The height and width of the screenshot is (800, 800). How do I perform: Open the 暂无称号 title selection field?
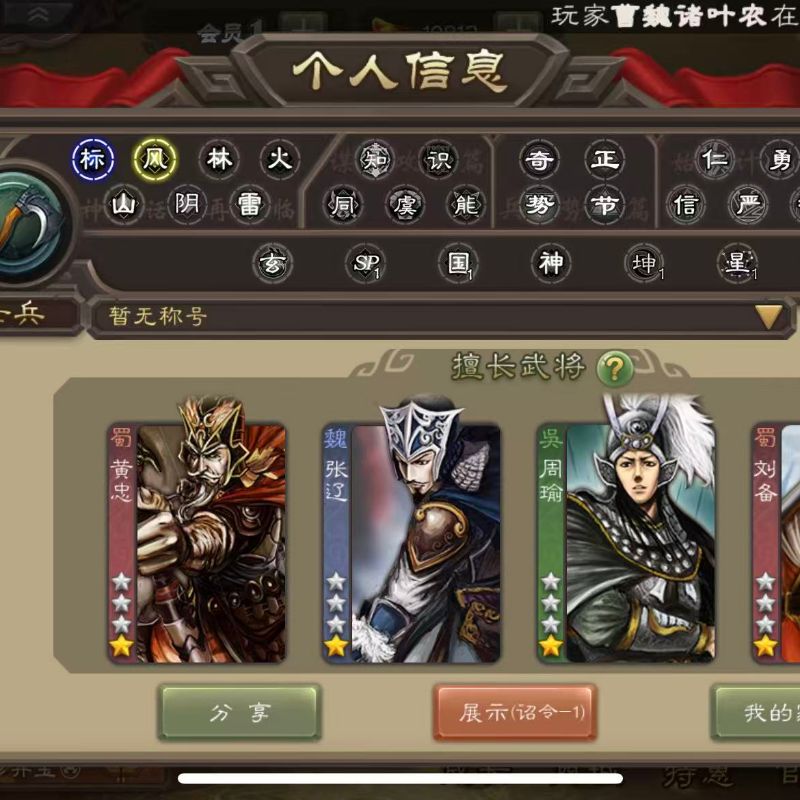442,317
